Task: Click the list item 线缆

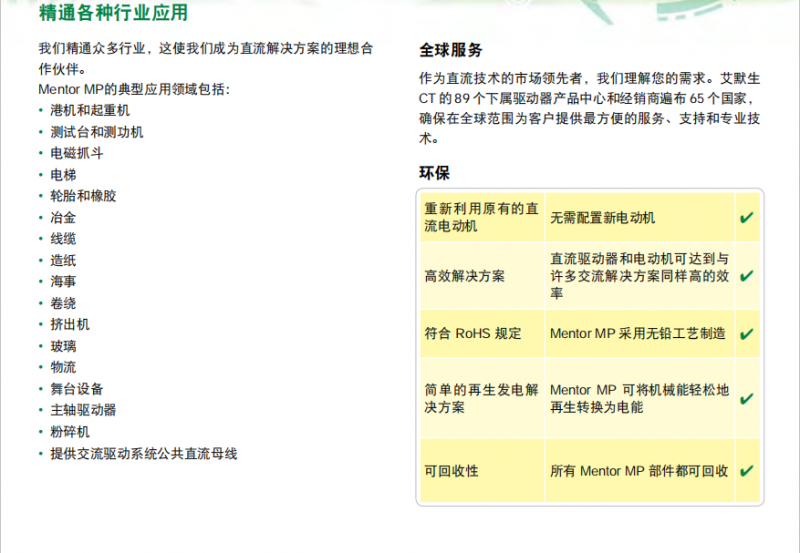Action: pos(63,239)
